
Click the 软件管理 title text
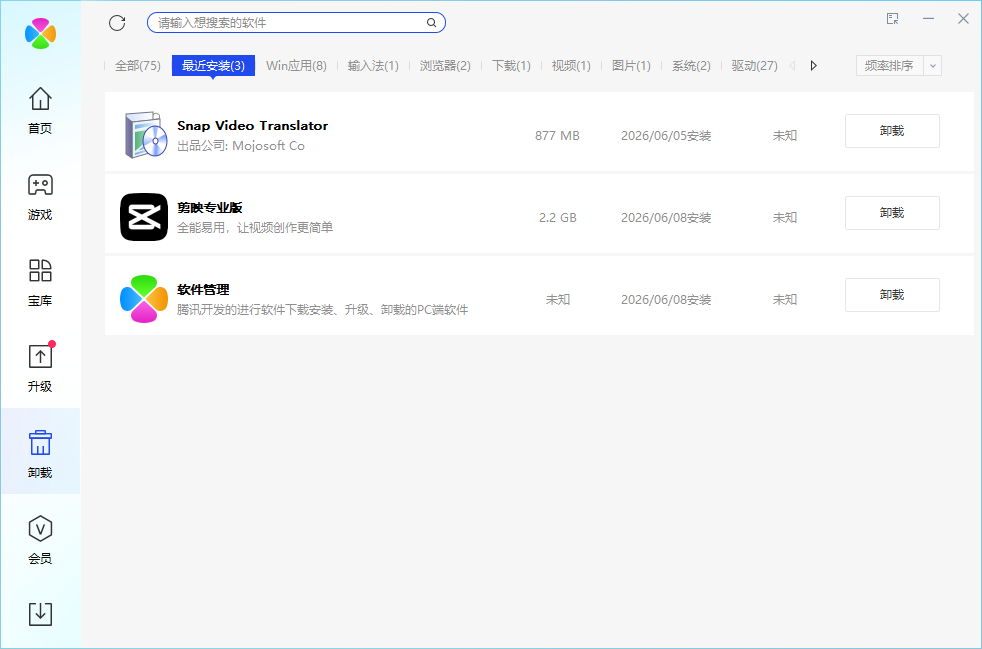[203, 289]
